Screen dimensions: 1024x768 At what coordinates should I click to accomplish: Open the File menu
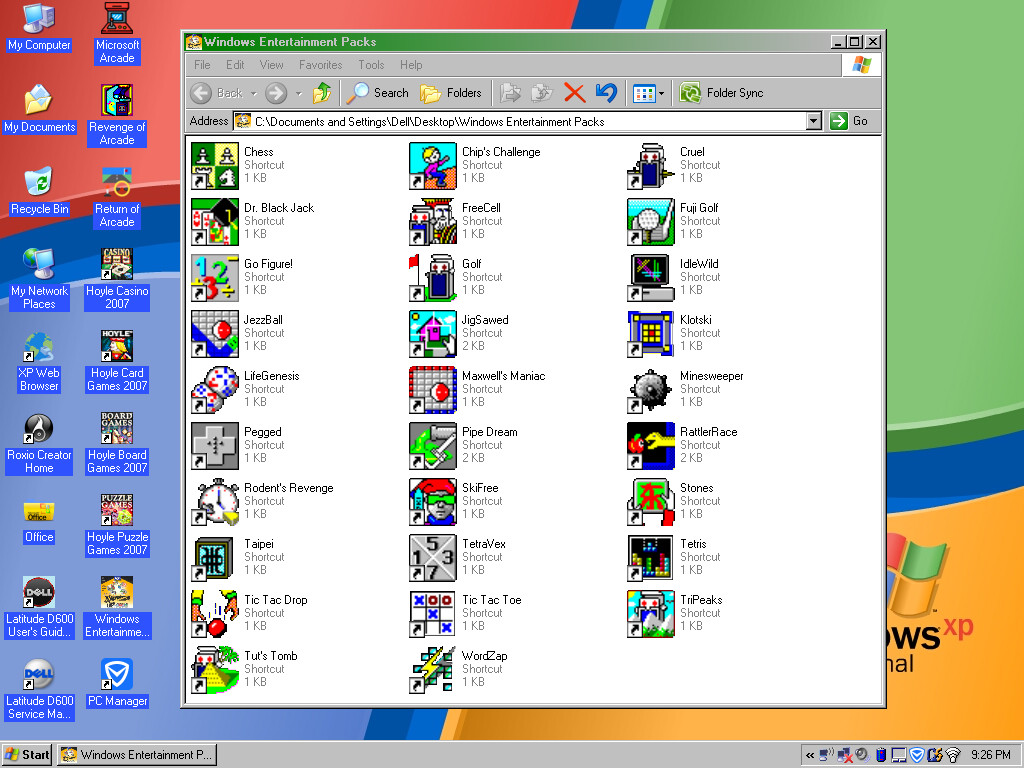pyautogui.click(x=202, y=65)
